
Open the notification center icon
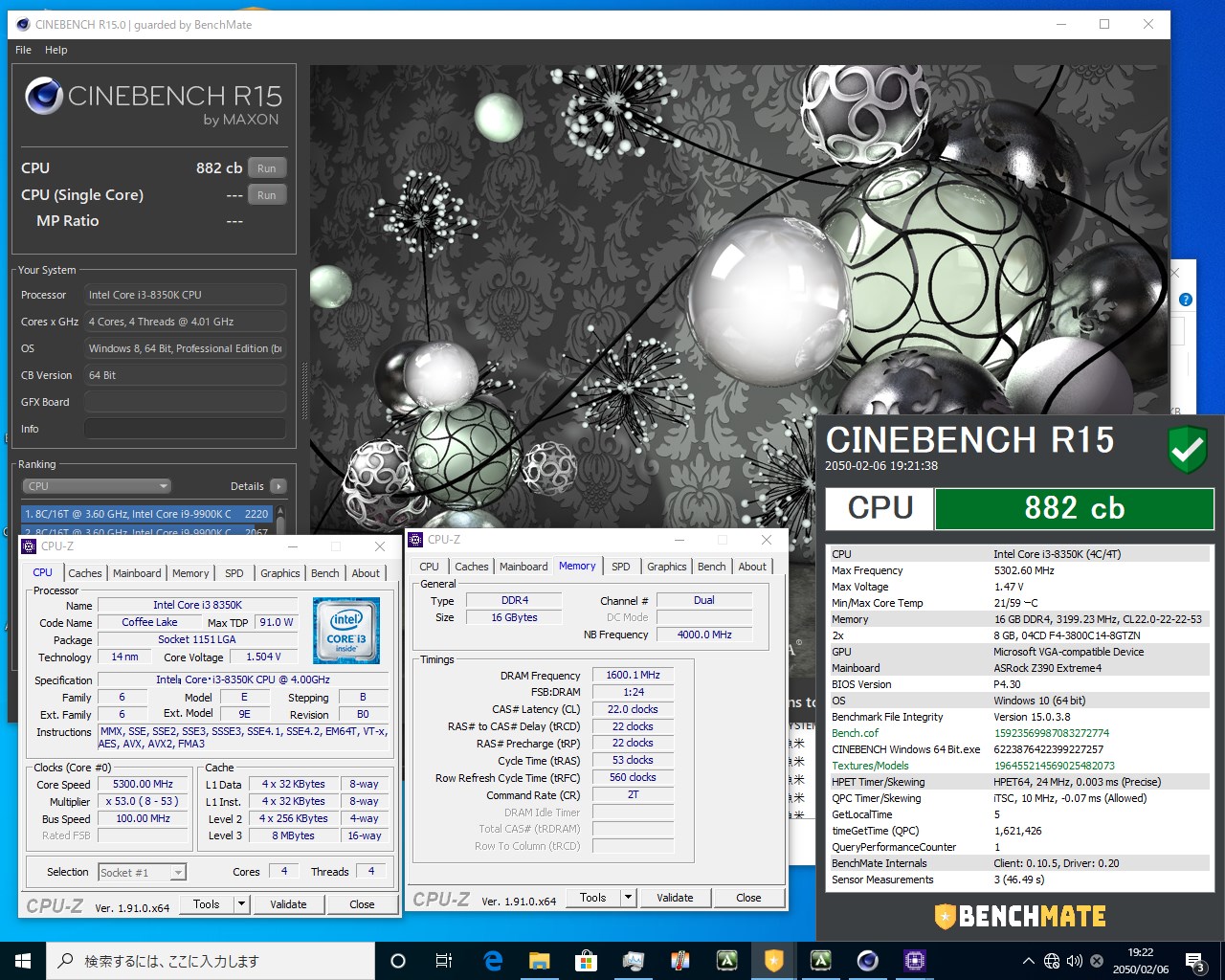pos(1195,962)
